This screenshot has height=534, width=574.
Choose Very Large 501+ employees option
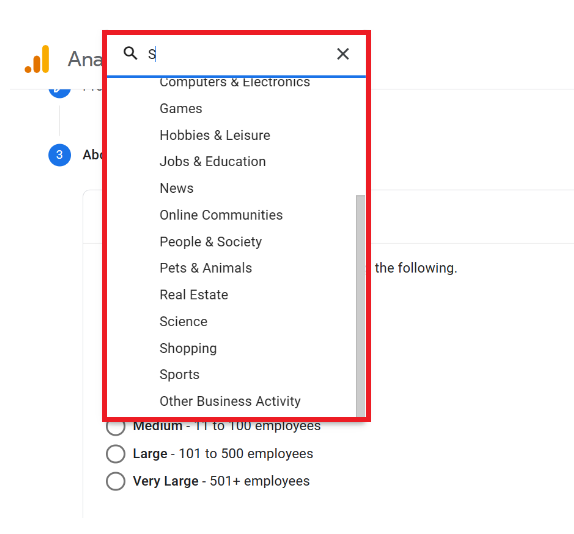click(116, 481)
